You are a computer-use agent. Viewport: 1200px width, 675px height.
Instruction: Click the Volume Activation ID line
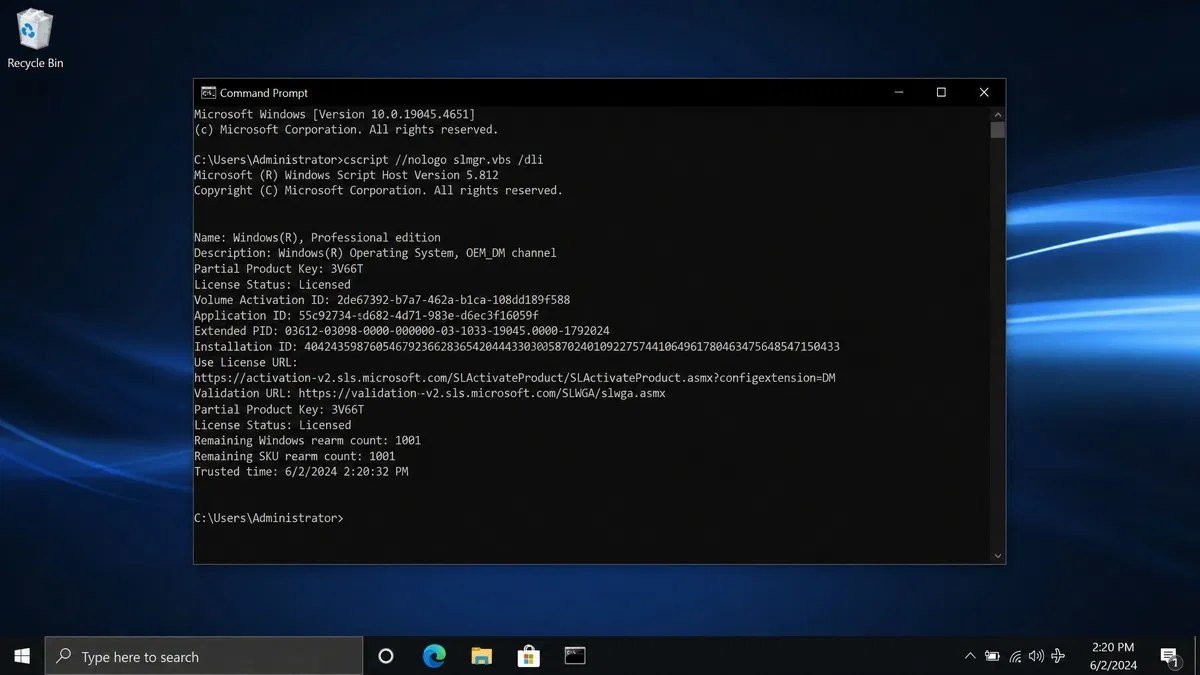382,300
